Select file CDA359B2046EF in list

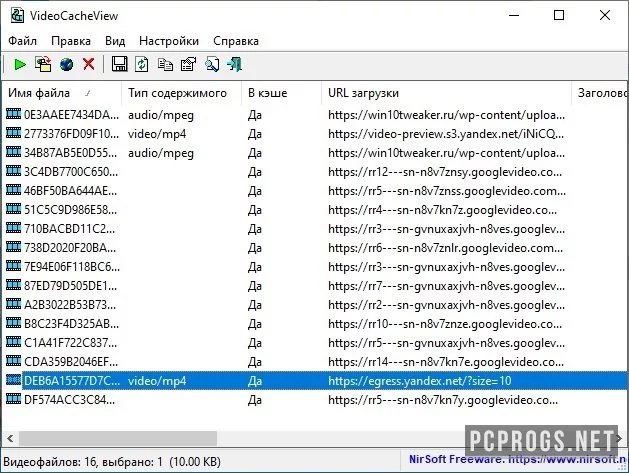coord(71,362)
